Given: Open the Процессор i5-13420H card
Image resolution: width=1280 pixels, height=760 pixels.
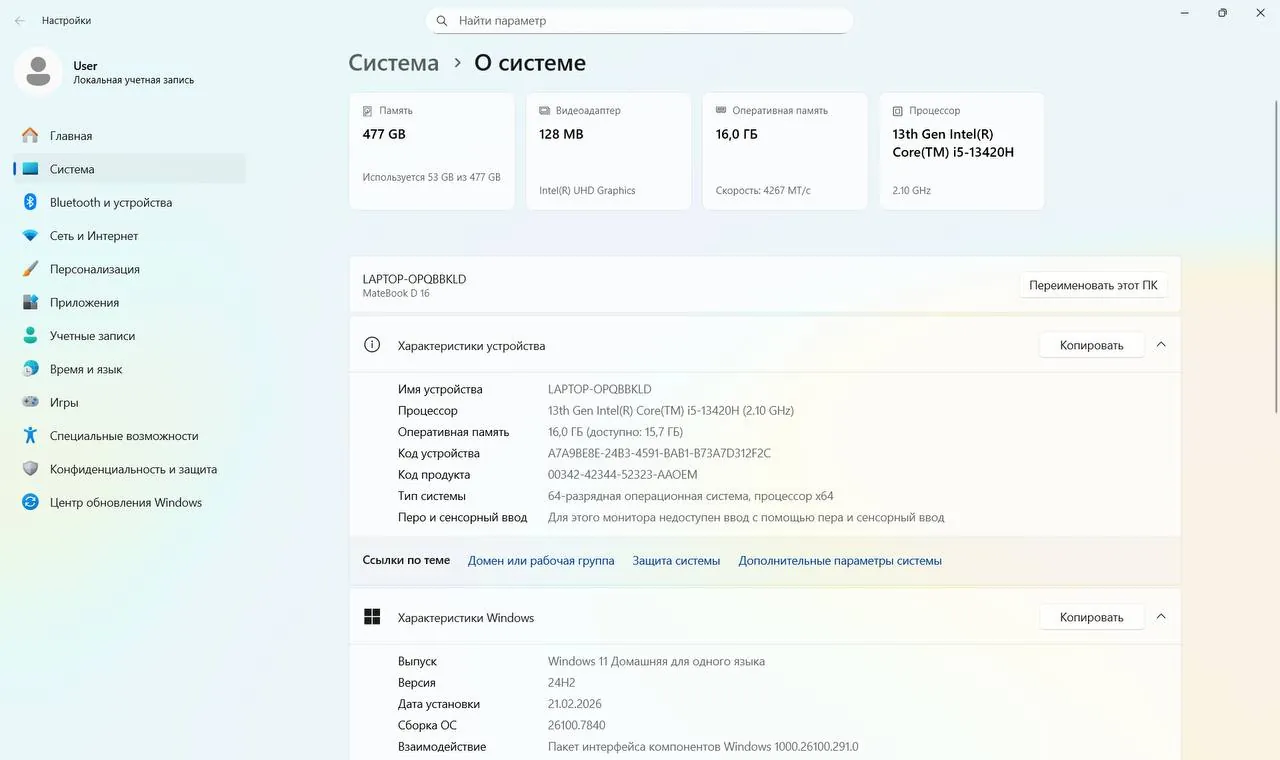Looking at the screenshot, I should click(x=962, y=151).
